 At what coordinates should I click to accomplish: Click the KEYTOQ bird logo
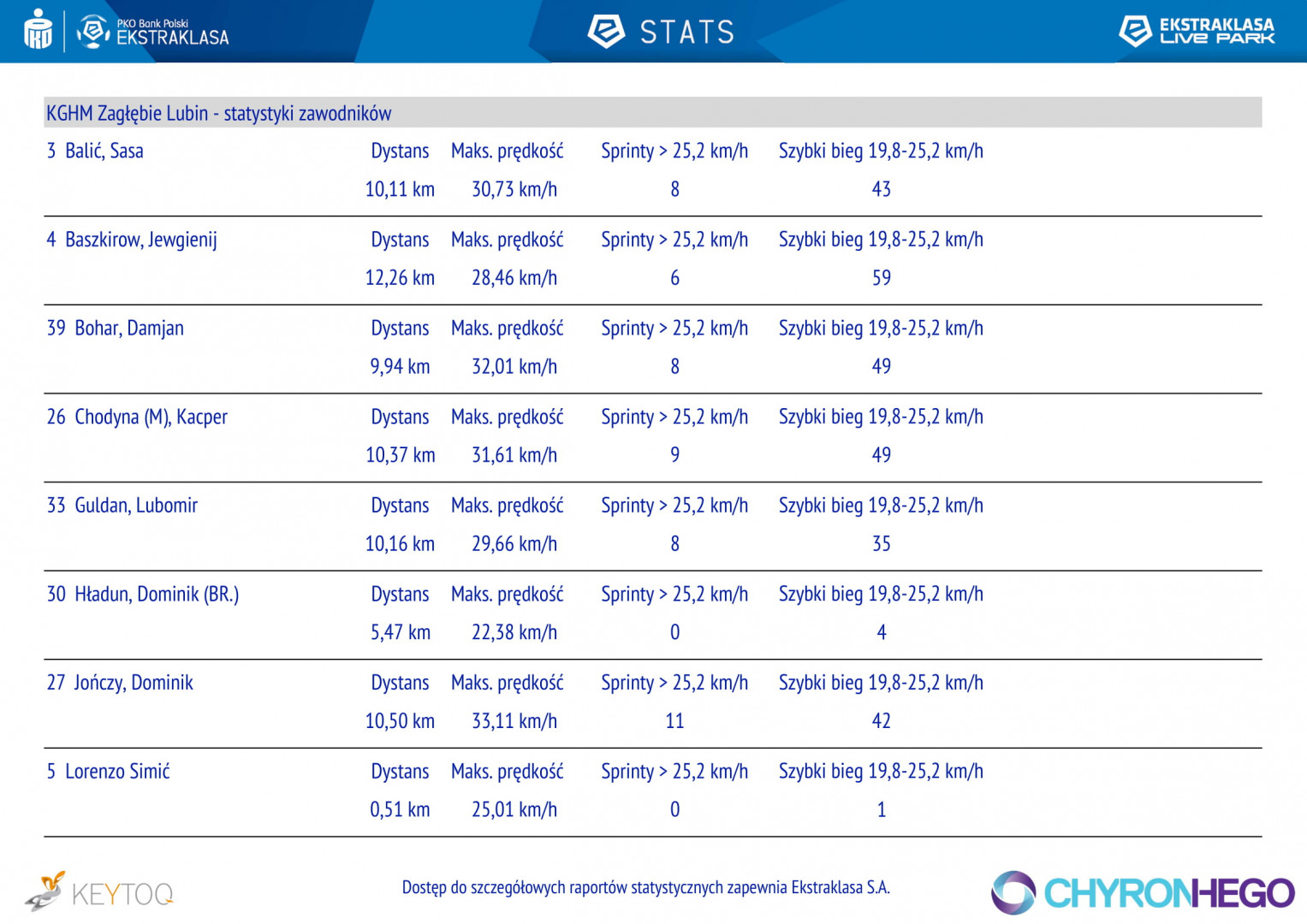click(45, 891)
